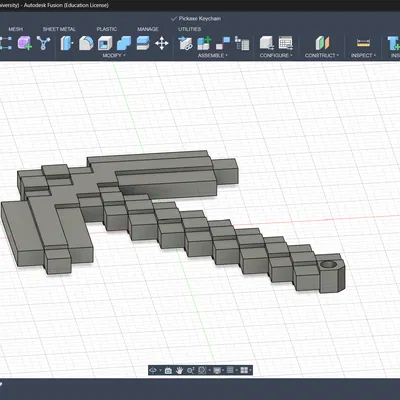Pick the Combine bodies tool
This screenshot has width=400, height=400.
click(124, 43)
